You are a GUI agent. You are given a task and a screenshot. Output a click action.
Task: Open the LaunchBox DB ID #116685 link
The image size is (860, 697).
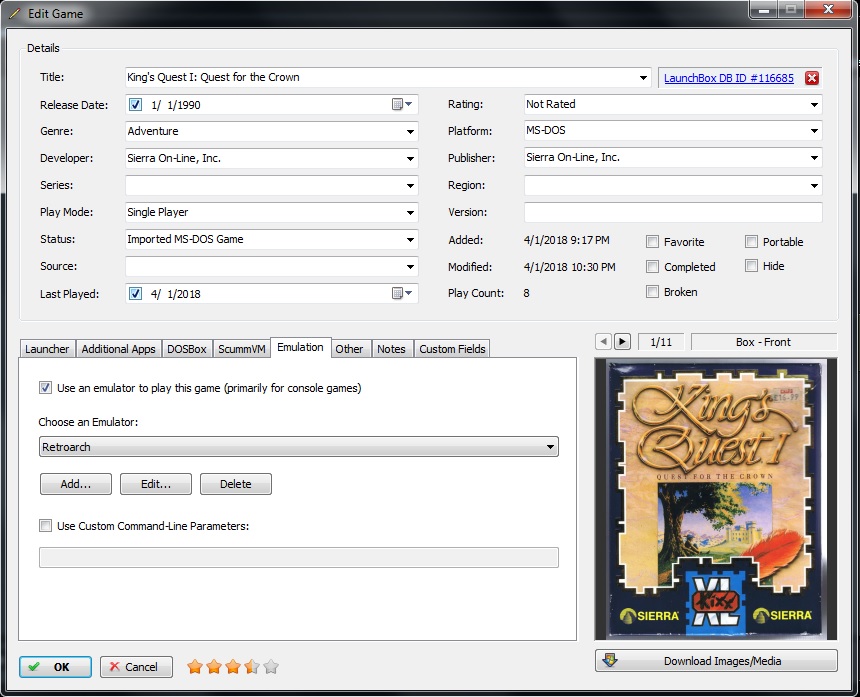tap(728, 78)
